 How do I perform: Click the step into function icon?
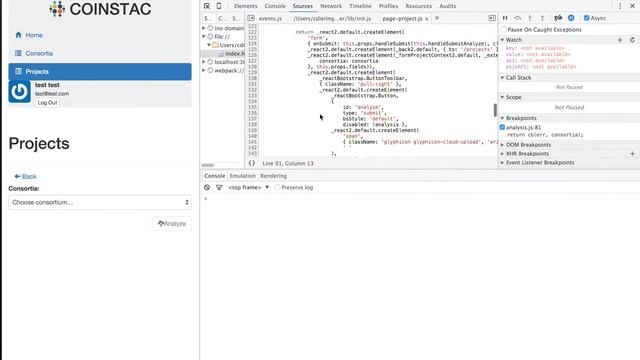(530, 18)
